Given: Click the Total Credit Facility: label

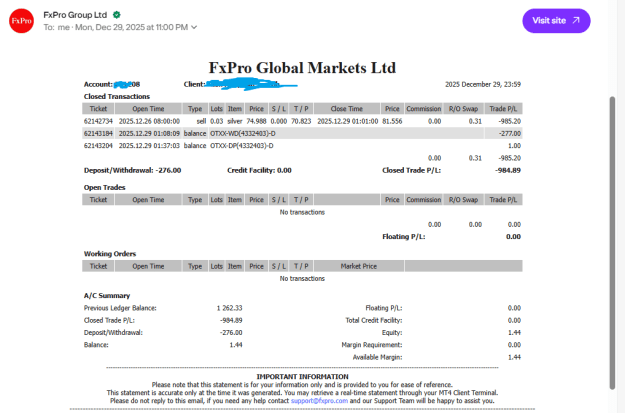Looking at the screenshot, I should pos(373,321).
